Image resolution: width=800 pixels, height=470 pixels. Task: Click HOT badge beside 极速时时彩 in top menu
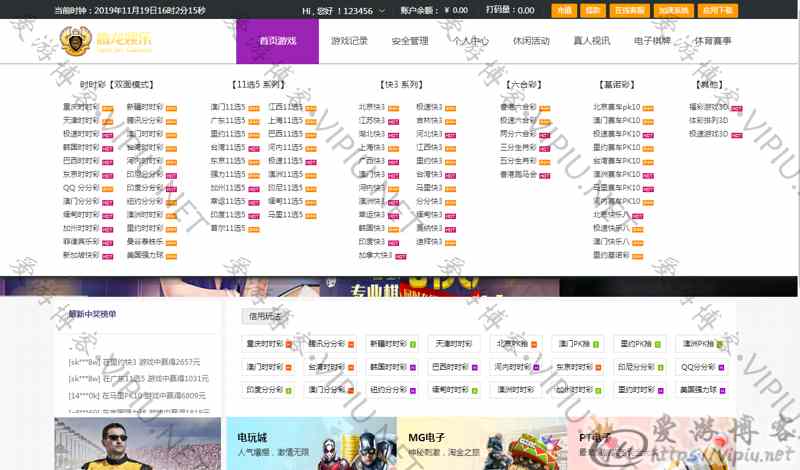coord(107,135)
